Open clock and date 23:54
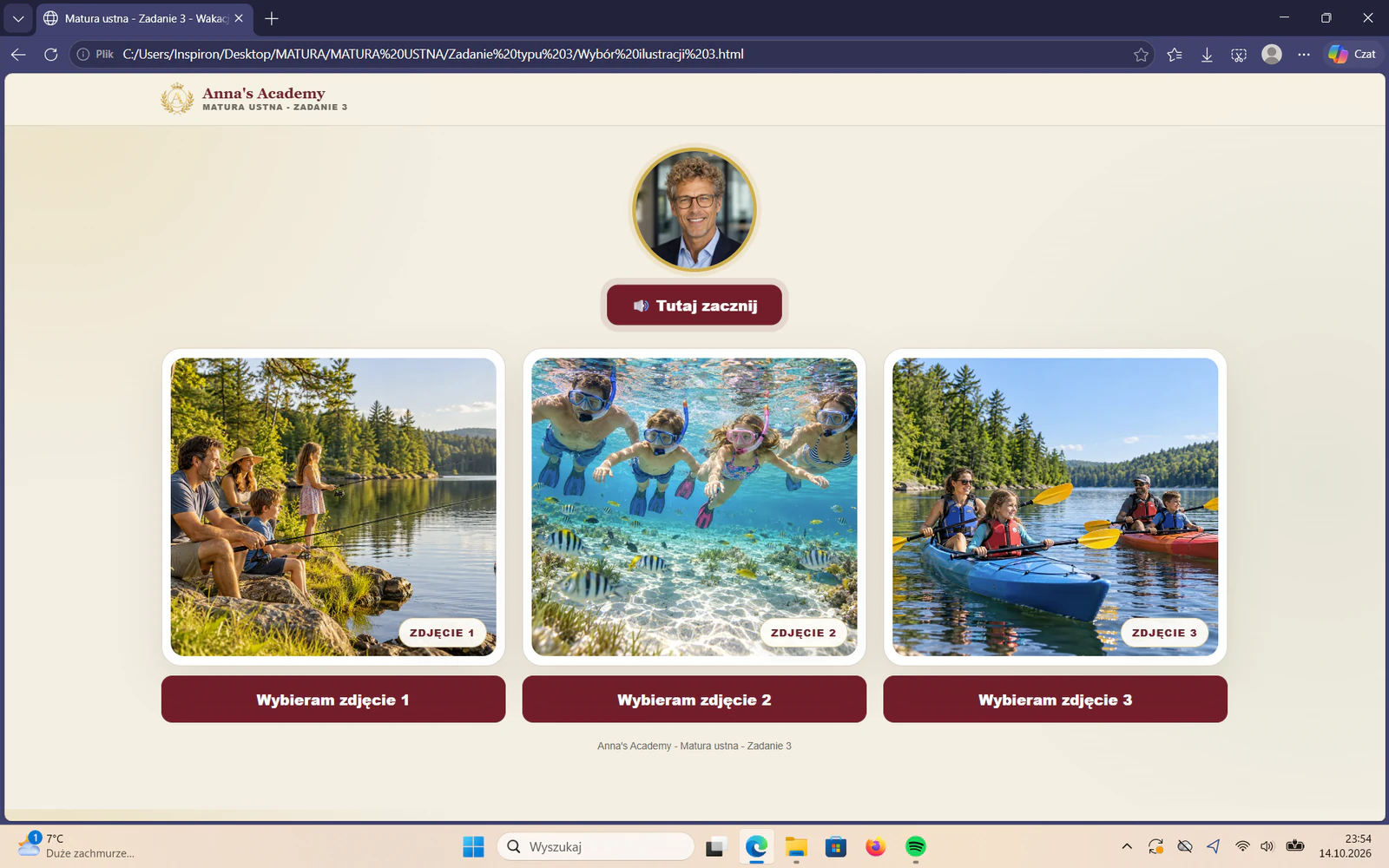Screen dimensions: 1389x868 pyautogui.click(x=1346, y=845)
